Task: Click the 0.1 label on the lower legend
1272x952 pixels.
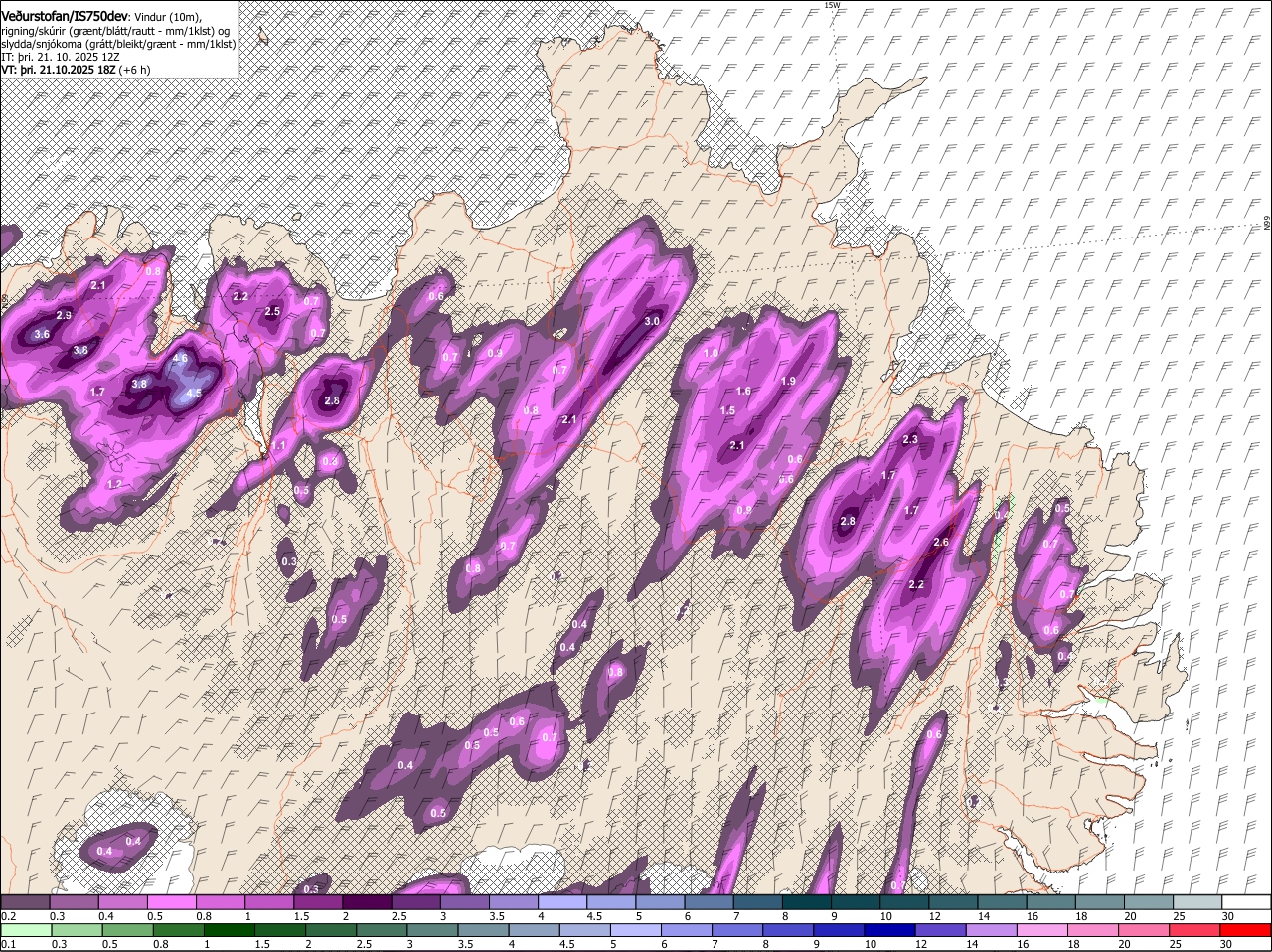Action: (x=8, y=944)
